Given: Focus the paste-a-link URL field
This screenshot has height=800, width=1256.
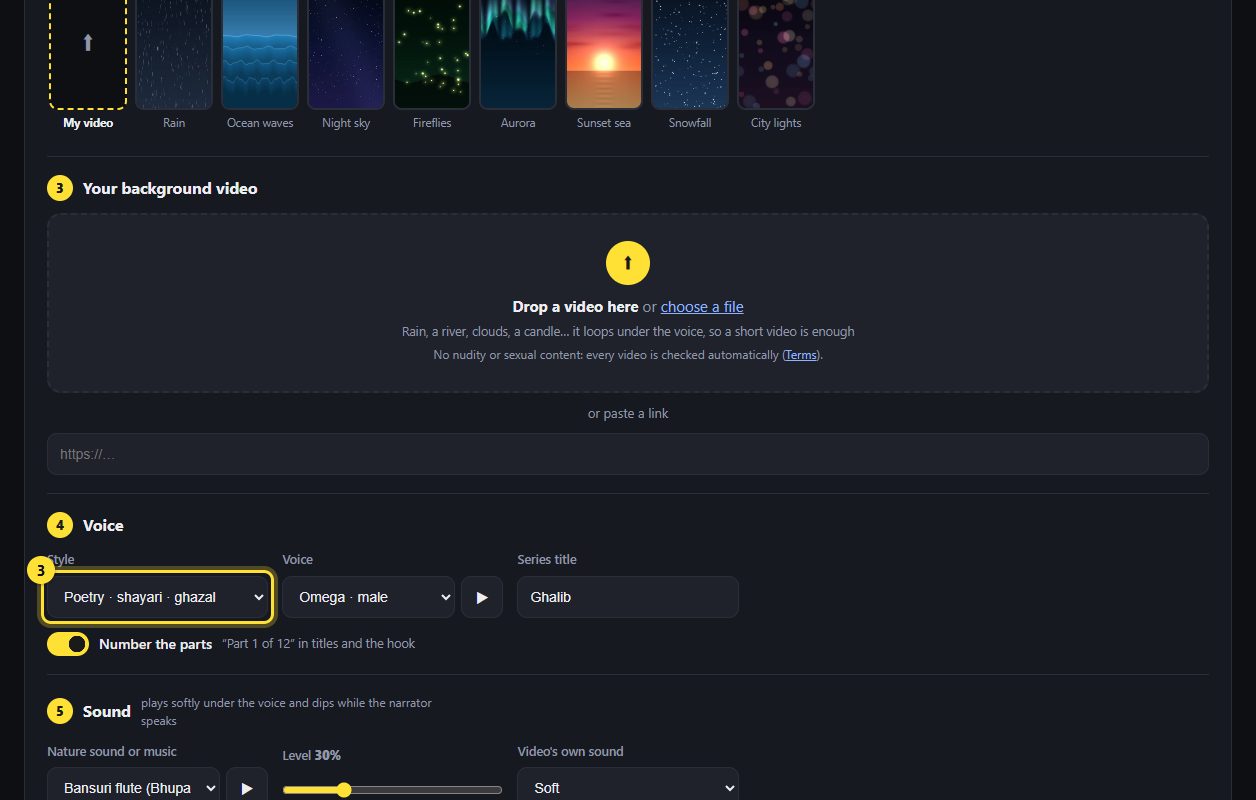Looking at the screenshot, I should (628, 454).
